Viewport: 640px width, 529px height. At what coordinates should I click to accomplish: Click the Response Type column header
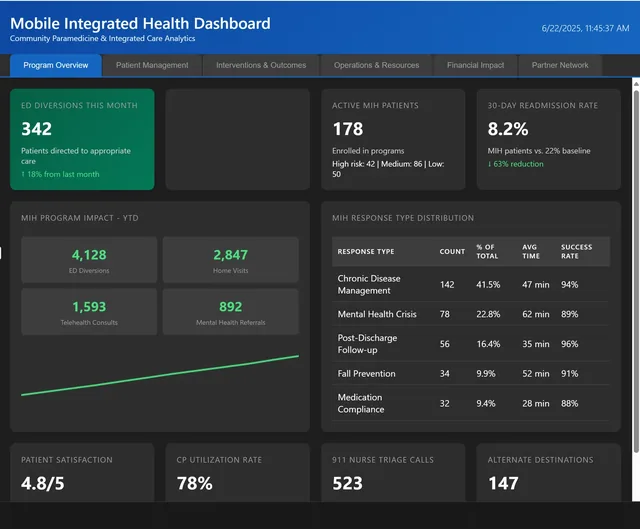(x=366, y=251)
